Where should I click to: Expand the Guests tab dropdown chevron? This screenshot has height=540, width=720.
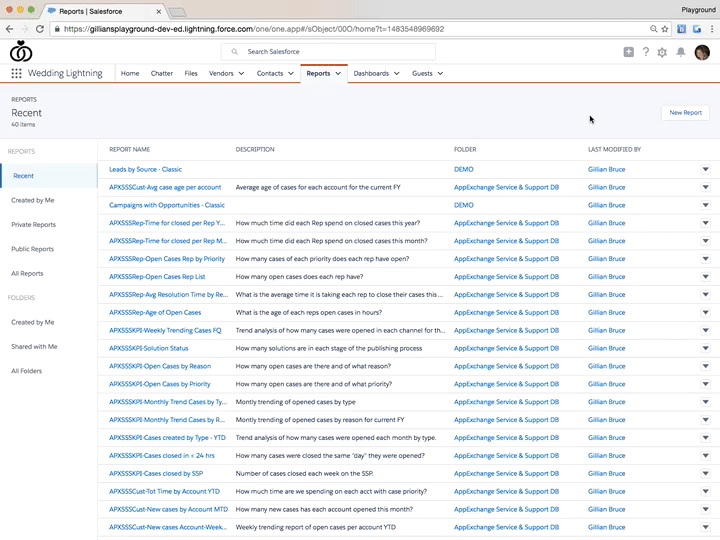coord(440,73)
